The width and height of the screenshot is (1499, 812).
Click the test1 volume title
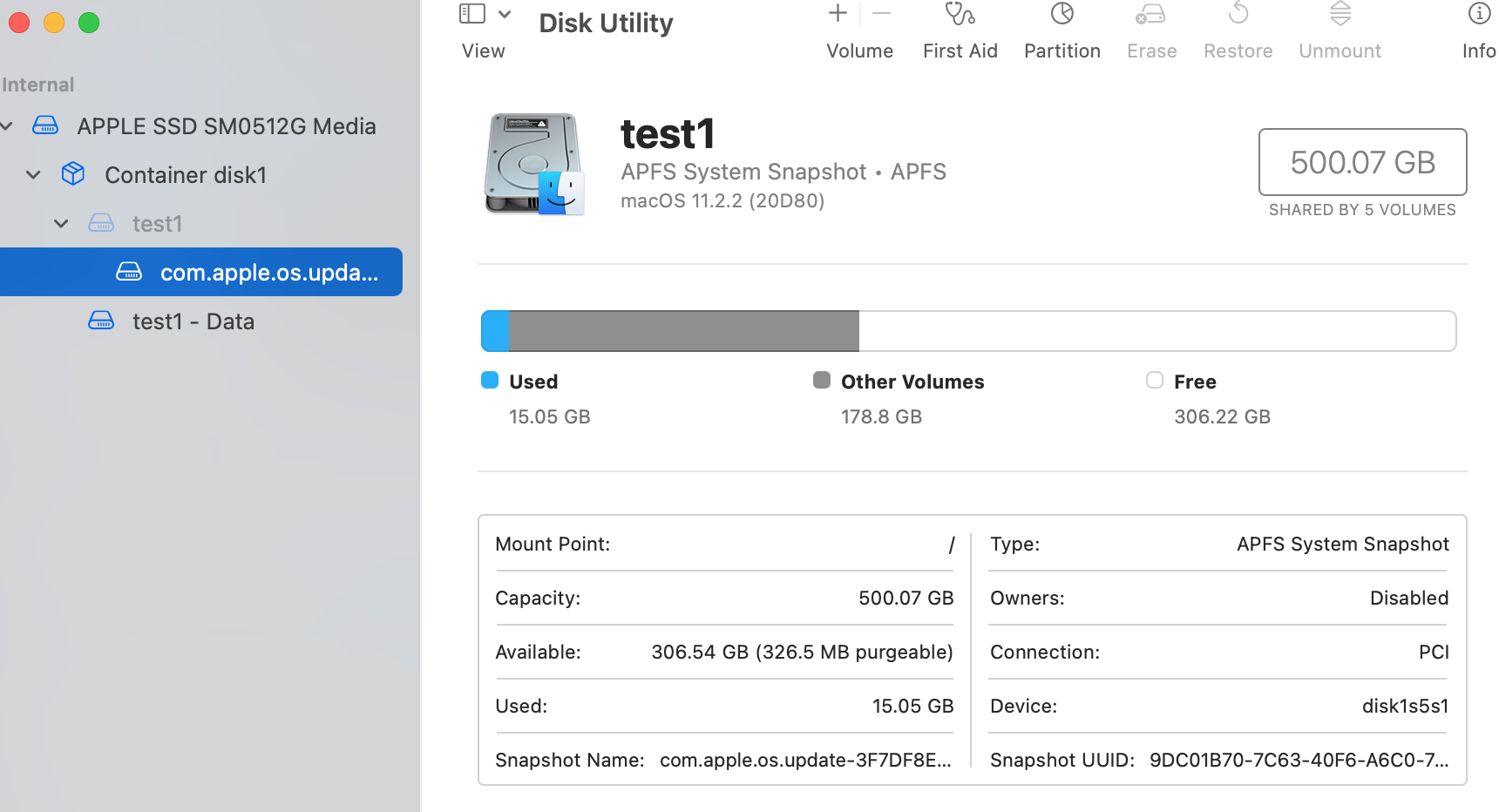pyautogui.click(x=668, y=134)
